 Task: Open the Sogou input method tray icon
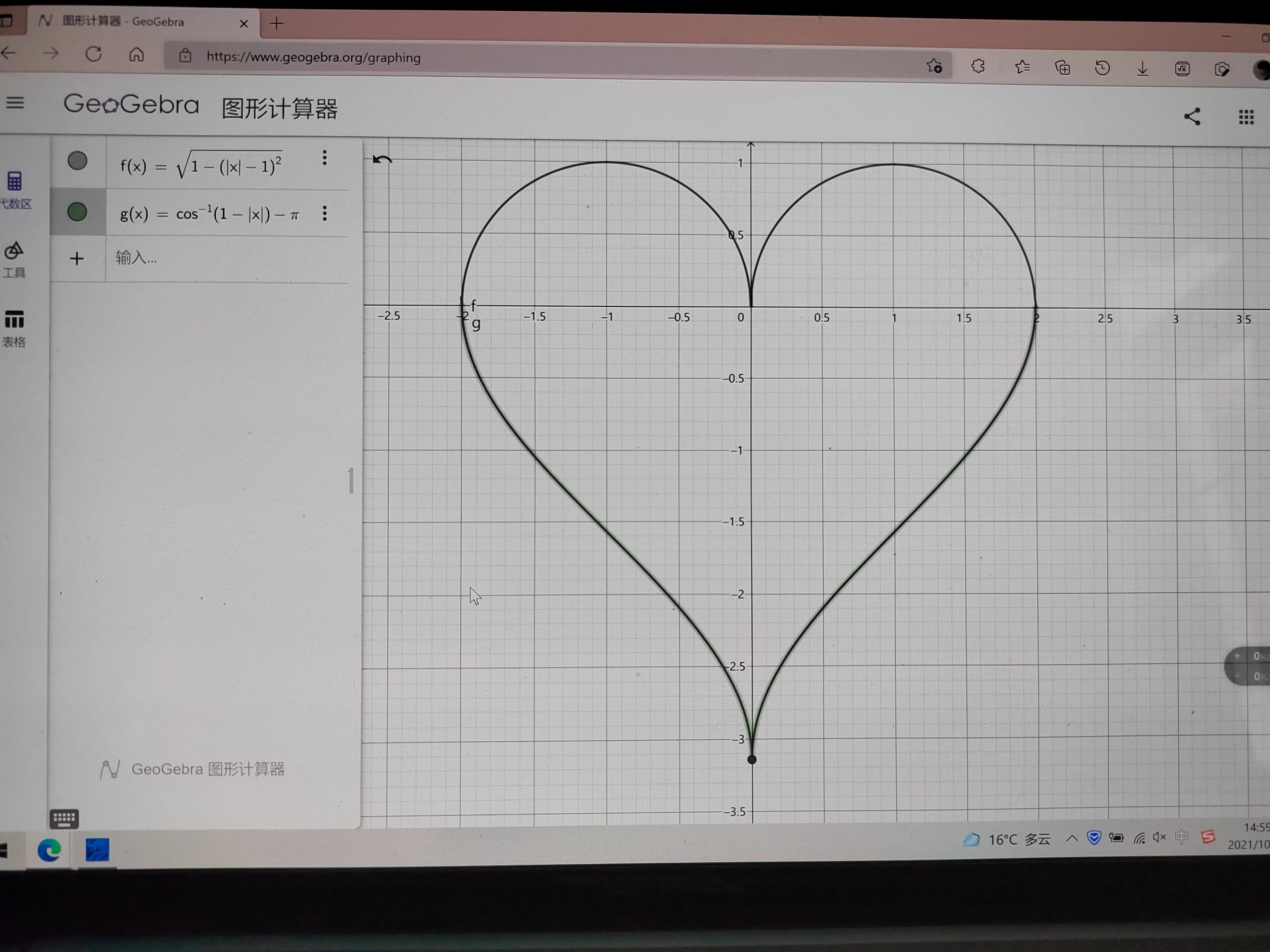pos(1208,837)
